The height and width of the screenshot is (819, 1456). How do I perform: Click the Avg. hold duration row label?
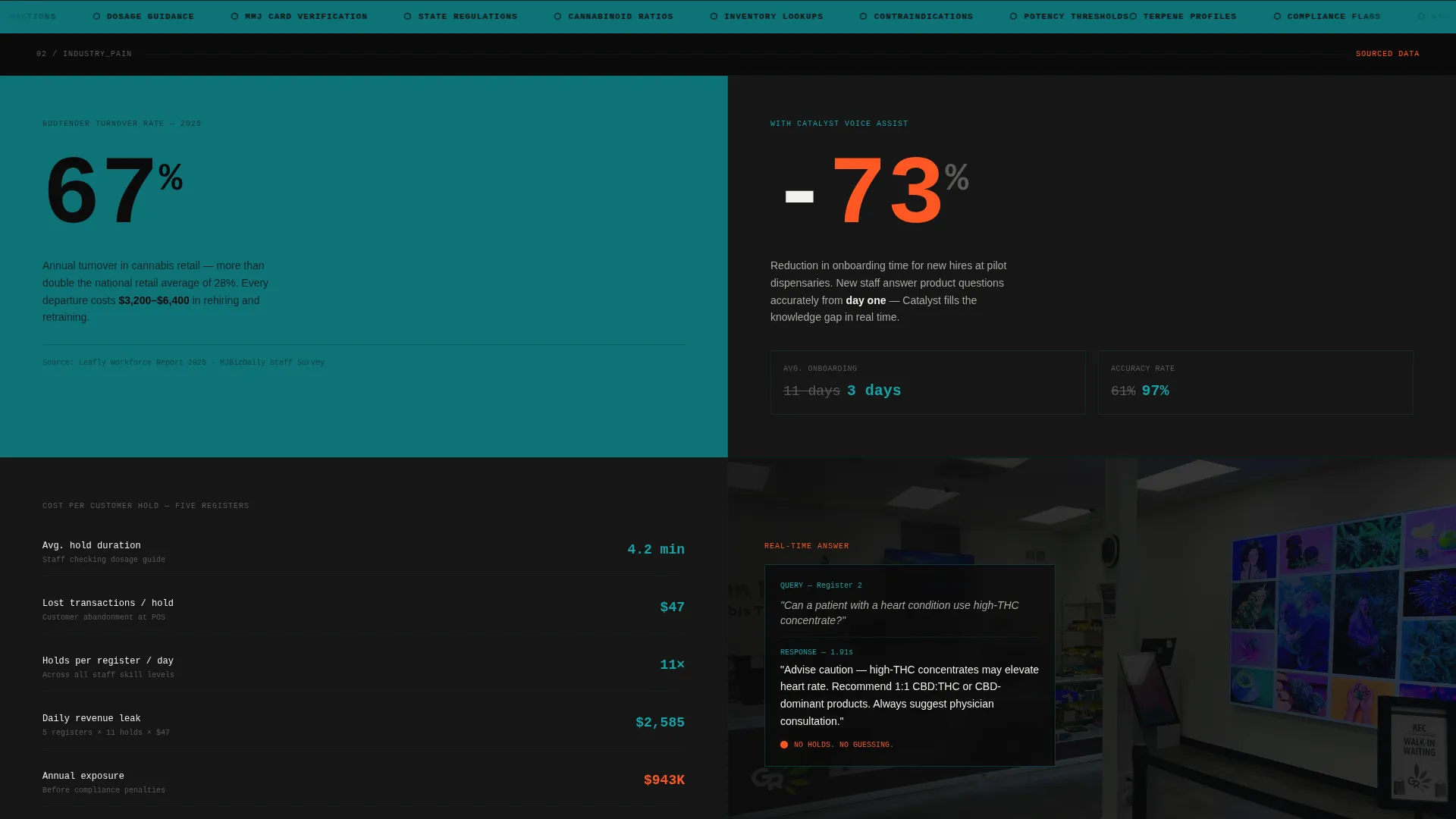click(x=92, y=546)
